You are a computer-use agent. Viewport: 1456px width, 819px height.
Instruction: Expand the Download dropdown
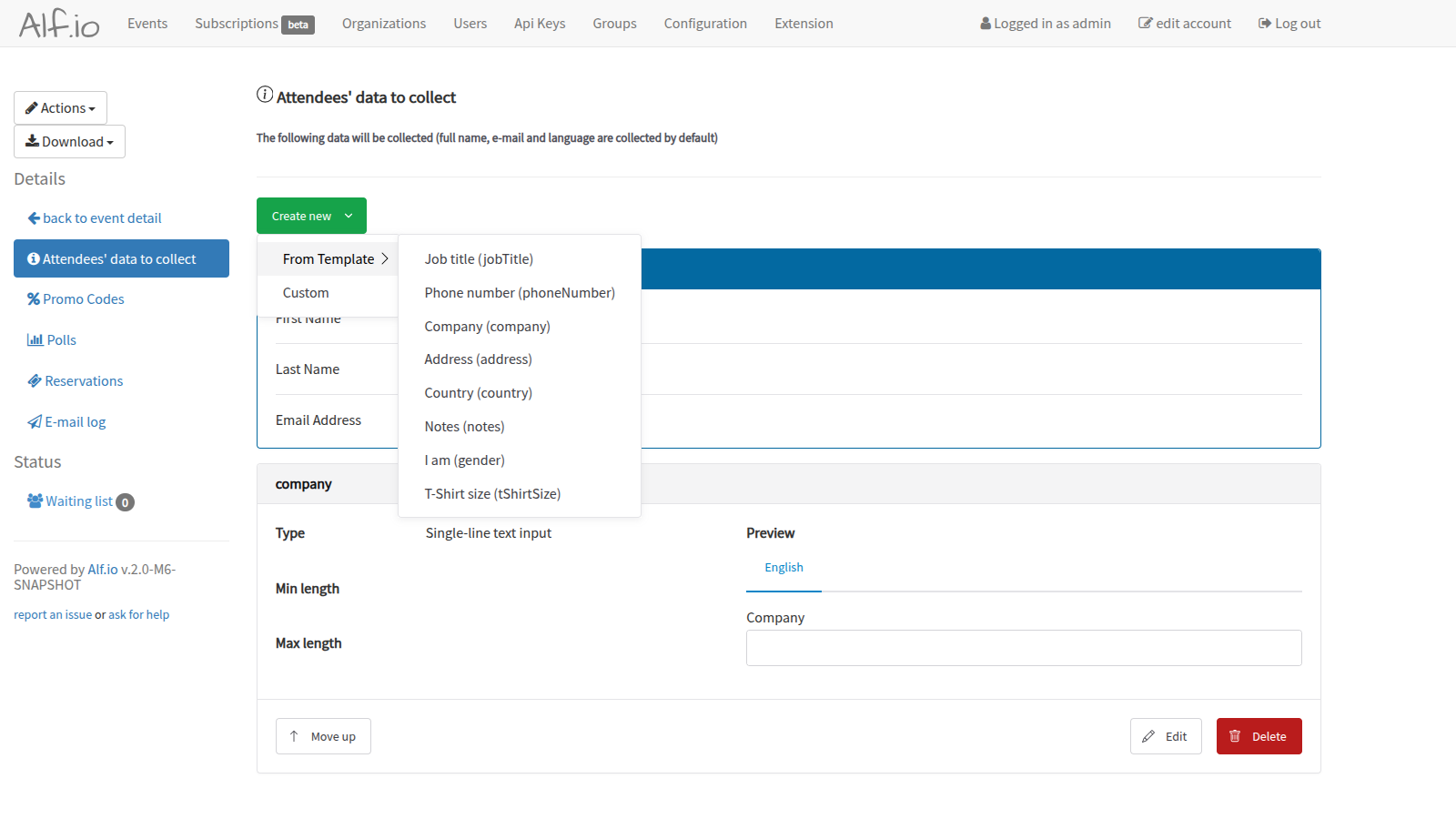pyautogui.click(x=69, y=142)
